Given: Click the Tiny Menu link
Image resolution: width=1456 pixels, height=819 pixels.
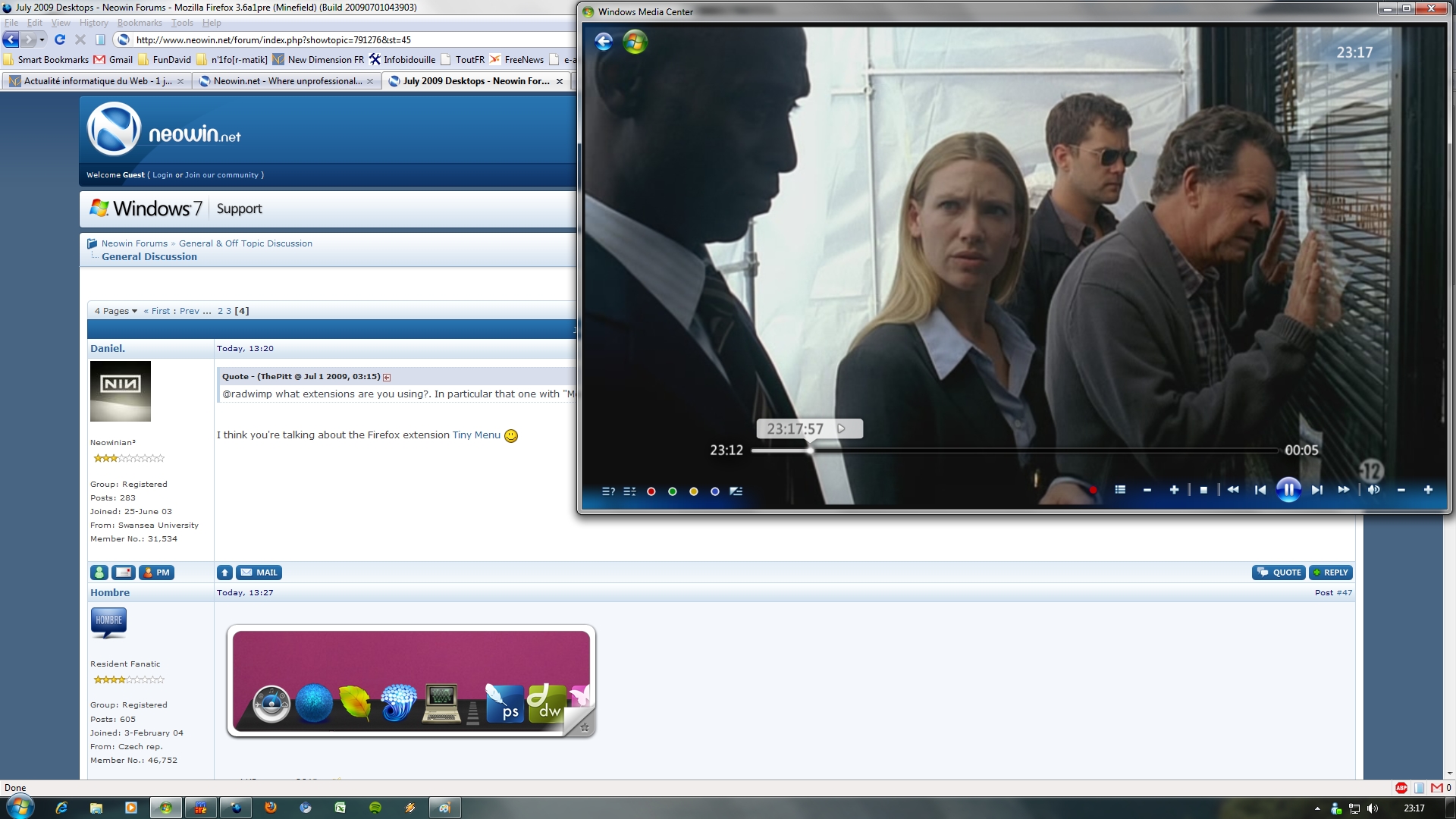Looking at the screenshot, I should (x=476, y=435).
